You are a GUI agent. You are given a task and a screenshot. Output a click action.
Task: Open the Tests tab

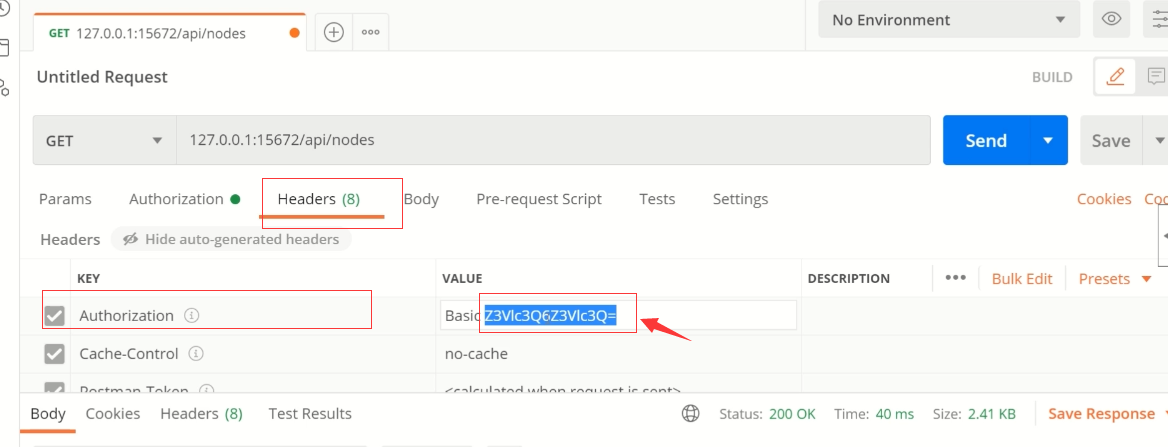tap(657, 199)
